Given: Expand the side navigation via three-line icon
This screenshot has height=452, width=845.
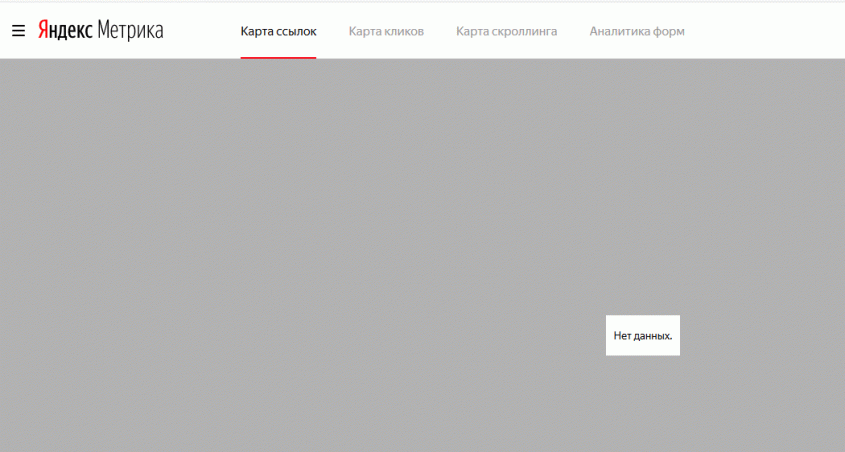Looking at the screenshot, I should click(x=18, y=31).
